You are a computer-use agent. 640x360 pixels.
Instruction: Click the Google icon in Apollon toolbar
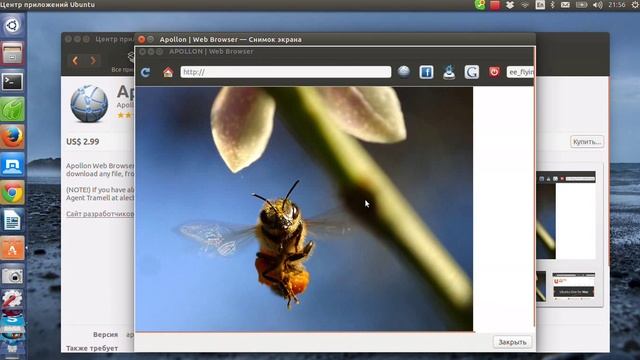471,72
